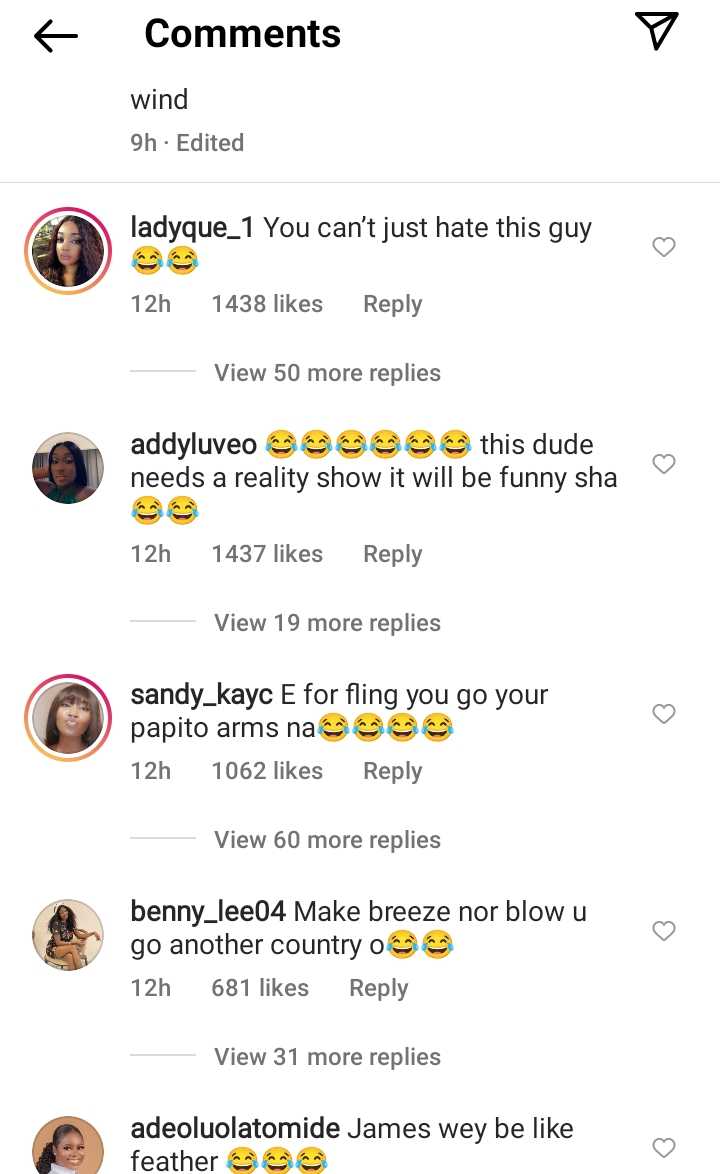The image size is (720, 1174).
Task: Like sandy_kayc's comment with the heart
Action: [x=664, y=714]
